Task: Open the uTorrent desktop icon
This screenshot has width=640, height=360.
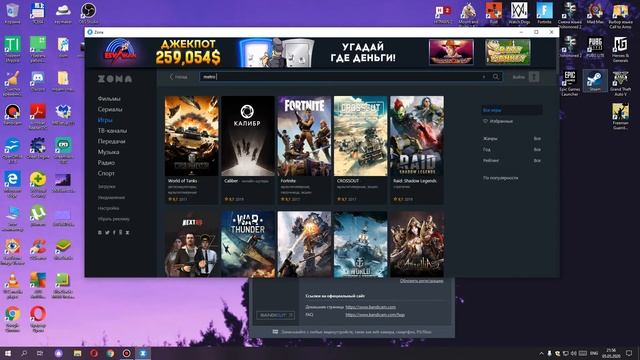Action: 38,216
